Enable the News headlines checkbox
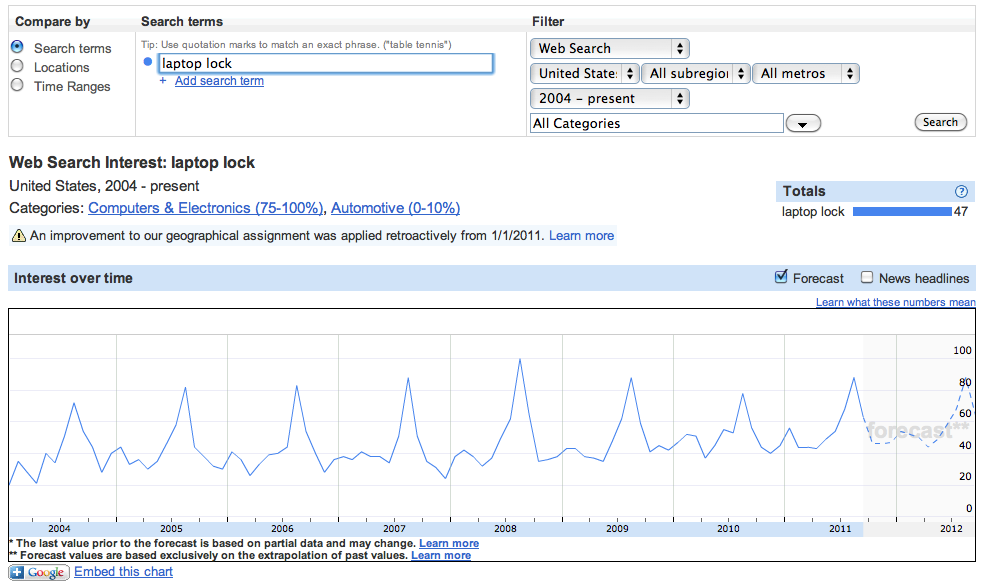This screenshot has width=995, height=586. 867,277
